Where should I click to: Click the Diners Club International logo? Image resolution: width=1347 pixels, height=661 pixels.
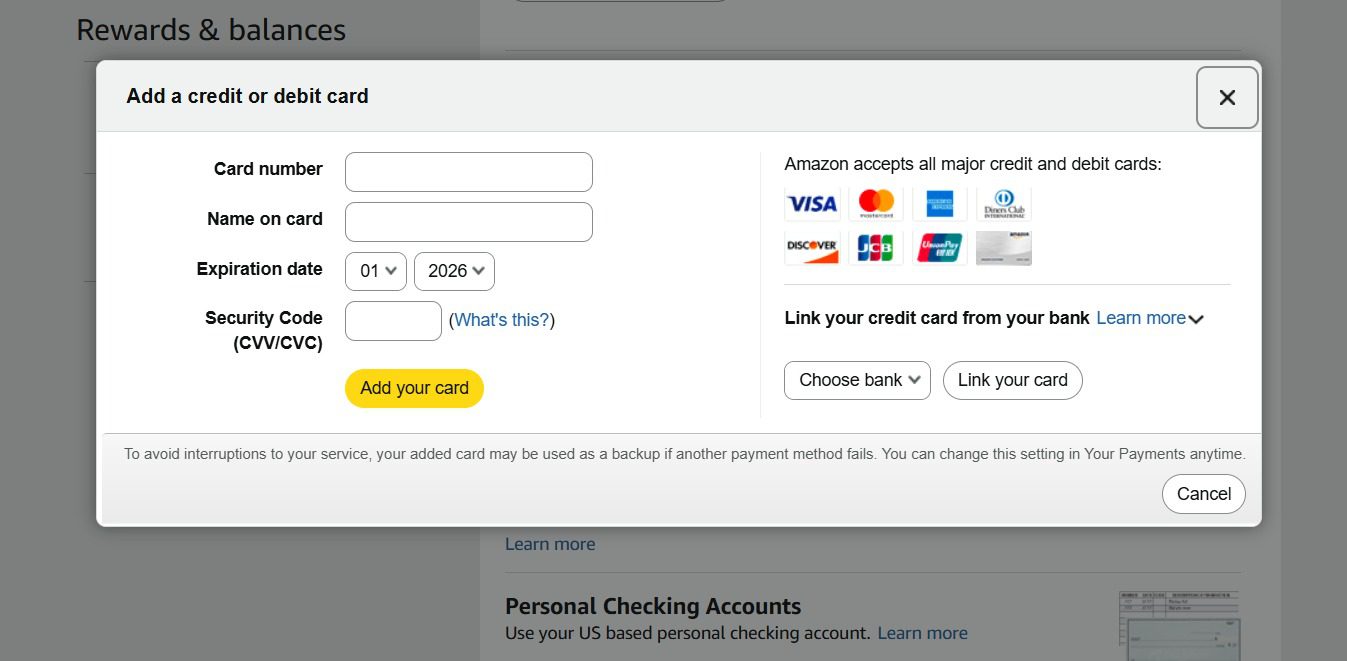1003,203
